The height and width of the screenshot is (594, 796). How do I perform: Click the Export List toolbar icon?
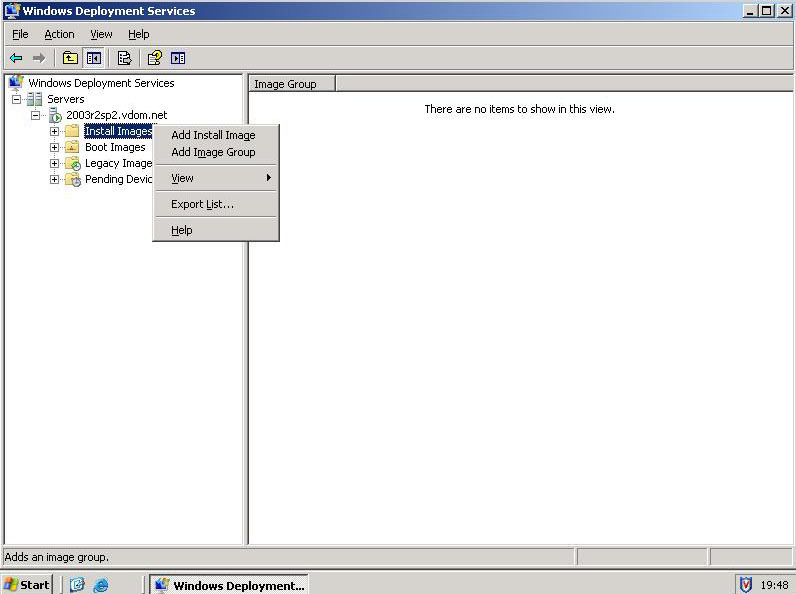[x=124, y=58]
